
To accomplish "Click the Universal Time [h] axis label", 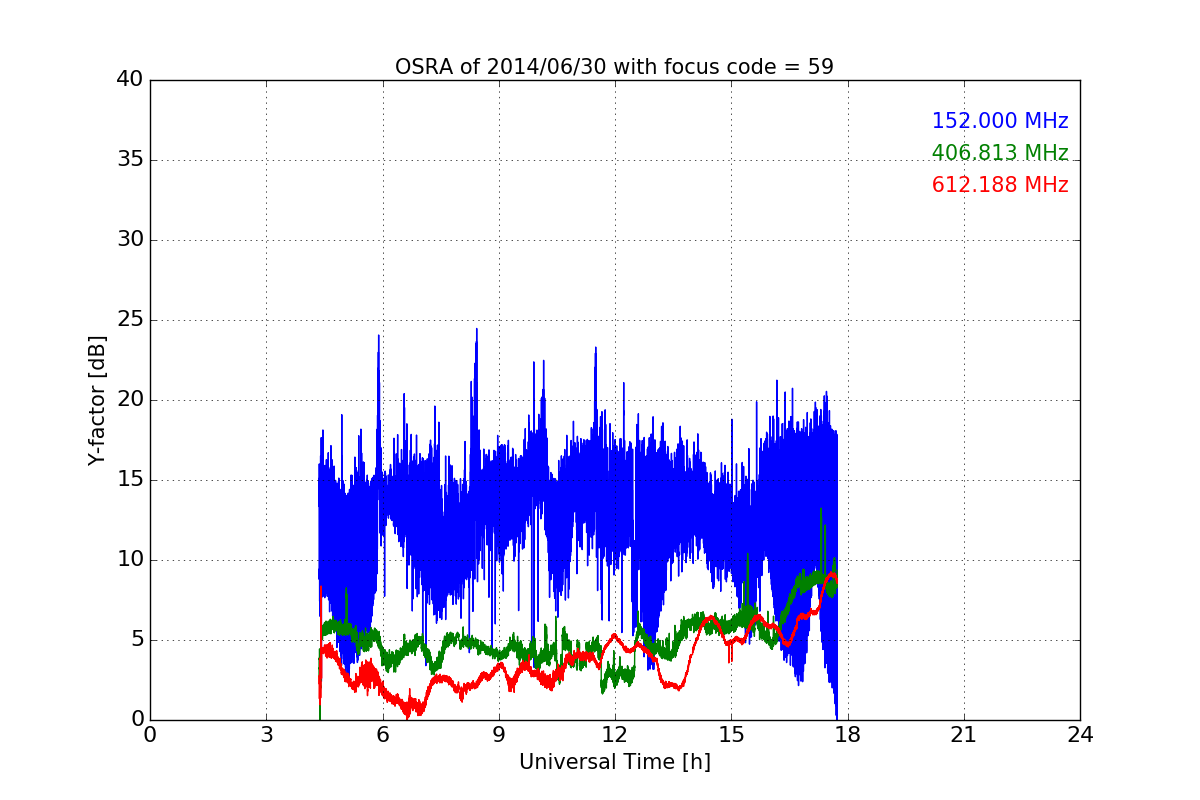I will pyautogui.click(x=614, y=762).
